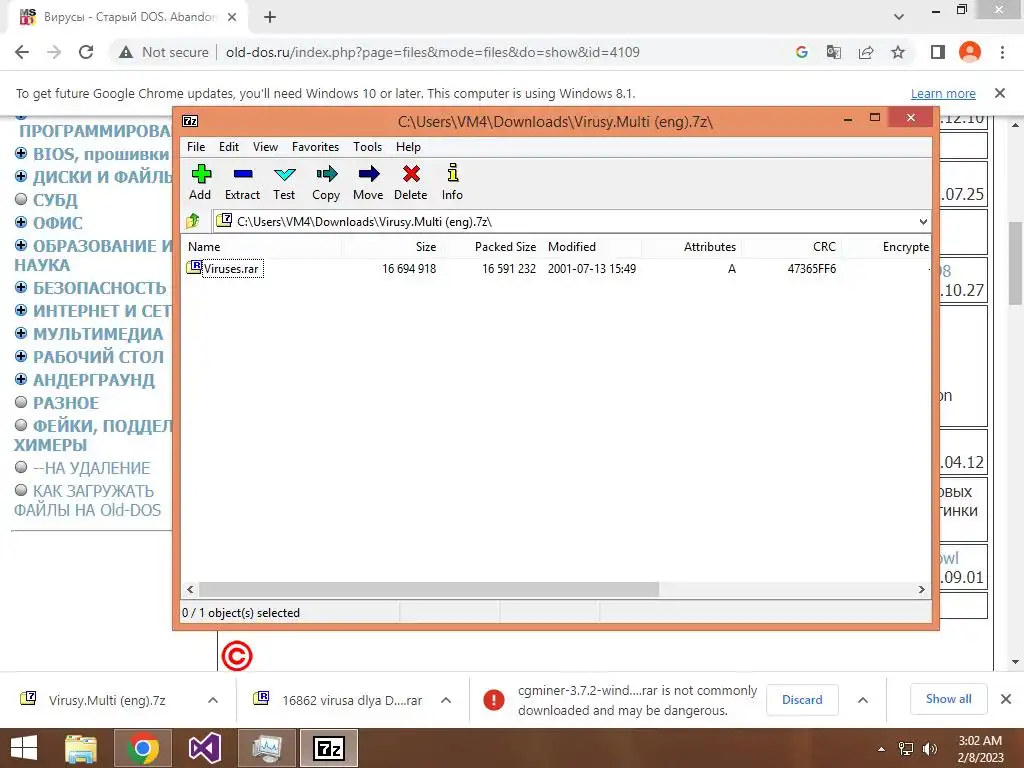The width and height of the screenshot is (1024, 768).
Task: Expand the АНДЕРГРАУНД category
Action: pos(21,379)
